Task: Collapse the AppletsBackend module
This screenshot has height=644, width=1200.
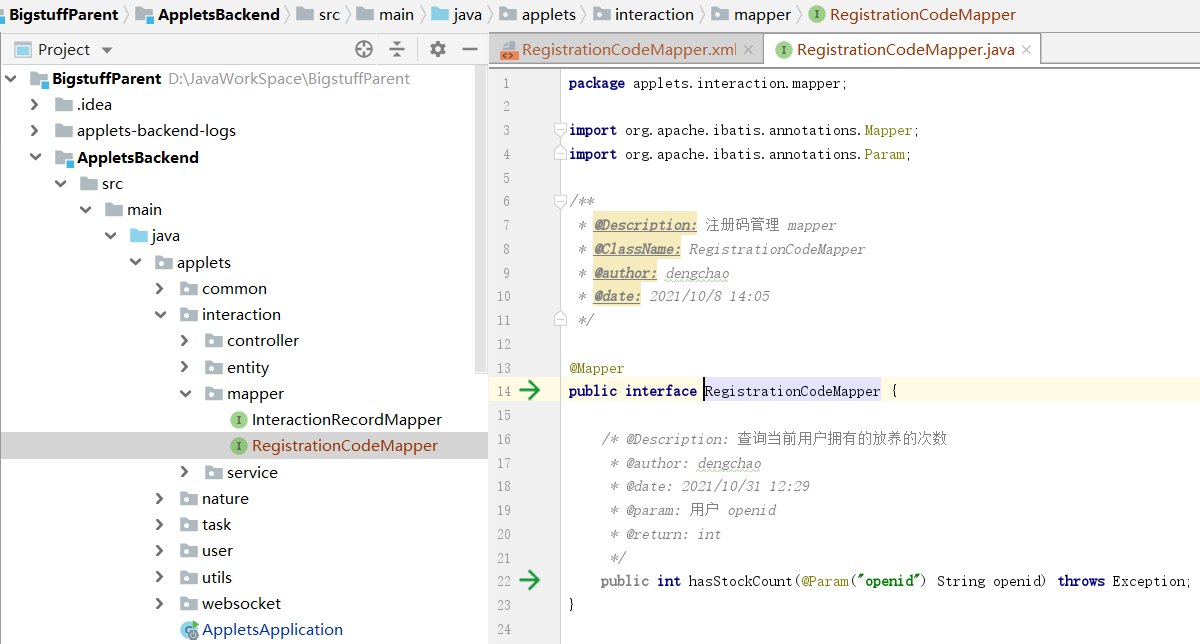Action: 35,157
